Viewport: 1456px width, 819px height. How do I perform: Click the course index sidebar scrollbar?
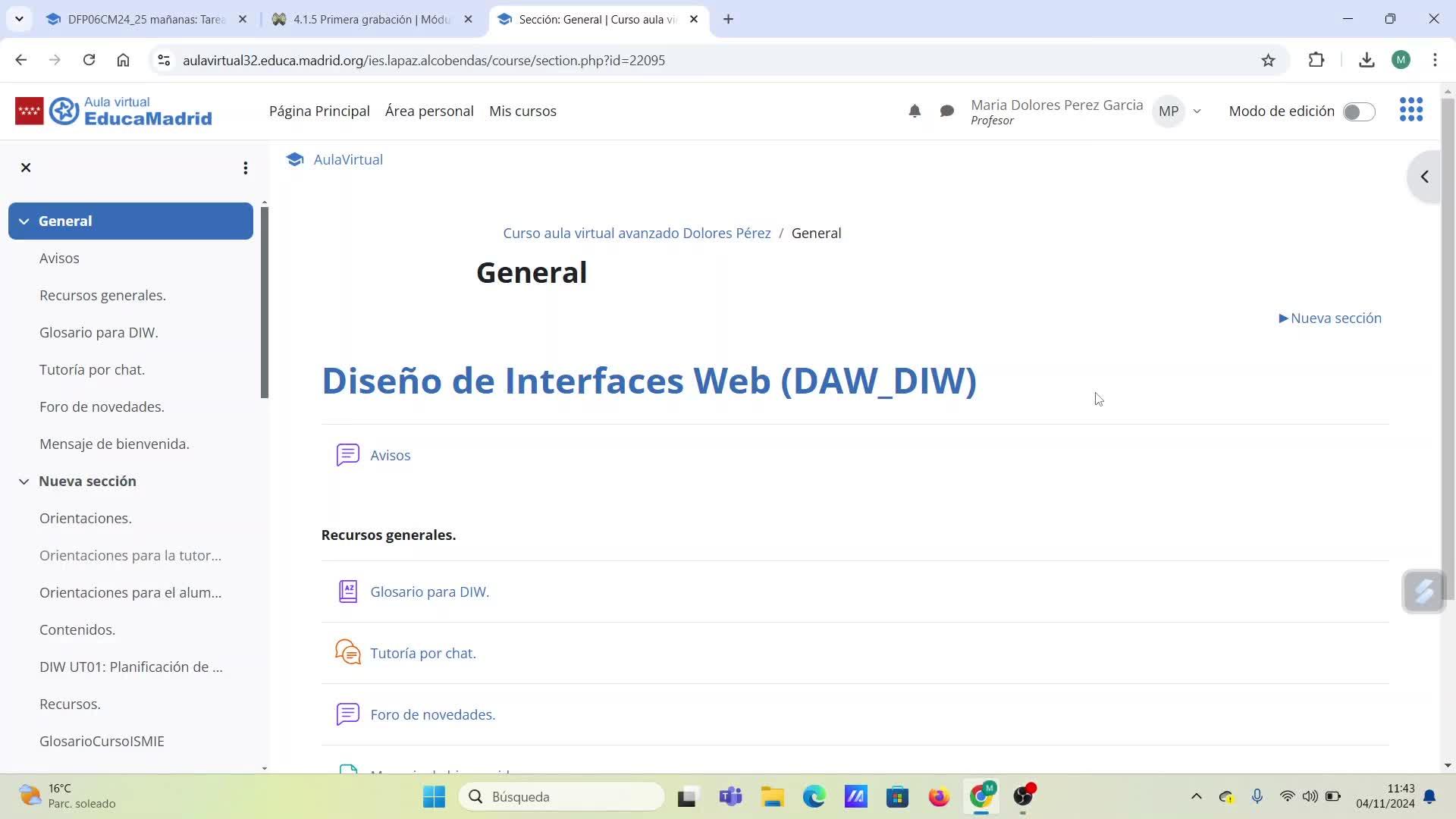pos(264,303)
